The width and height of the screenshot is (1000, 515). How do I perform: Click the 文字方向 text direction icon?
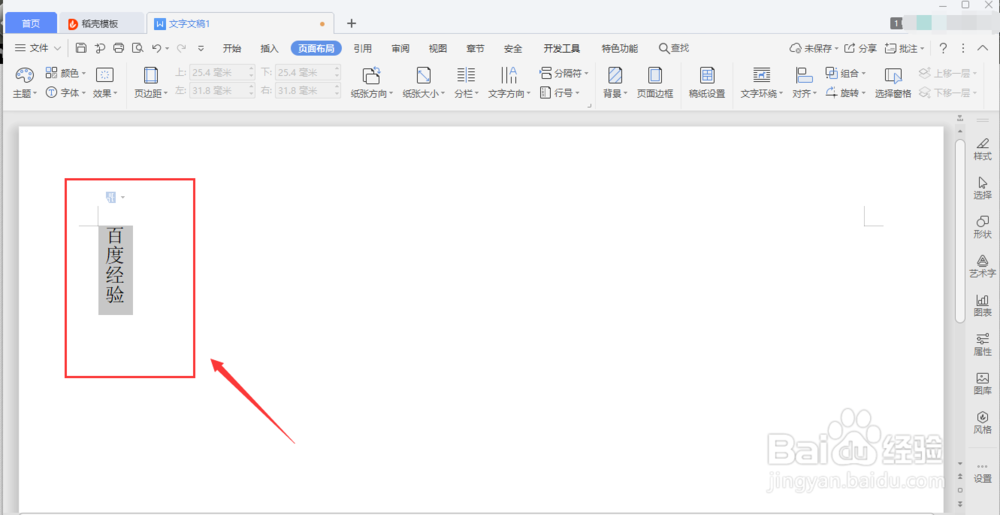coord(509,75)
